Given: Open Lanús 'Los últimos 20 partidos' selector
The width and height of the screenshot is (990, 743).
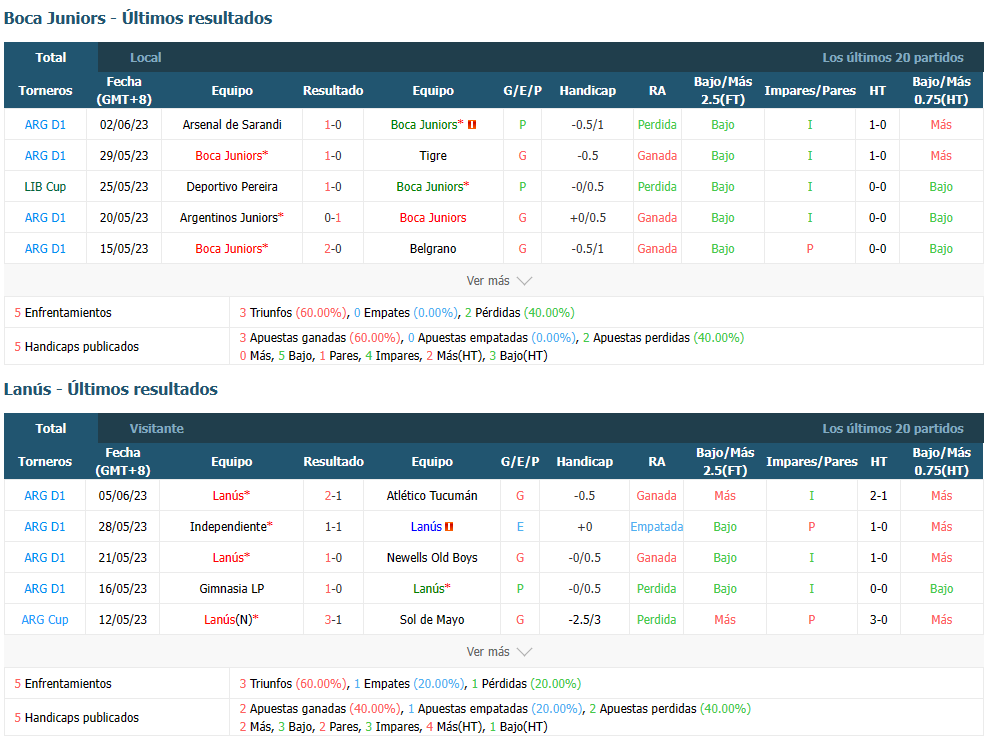Looking at the screenshot, I should pos(893,429).
